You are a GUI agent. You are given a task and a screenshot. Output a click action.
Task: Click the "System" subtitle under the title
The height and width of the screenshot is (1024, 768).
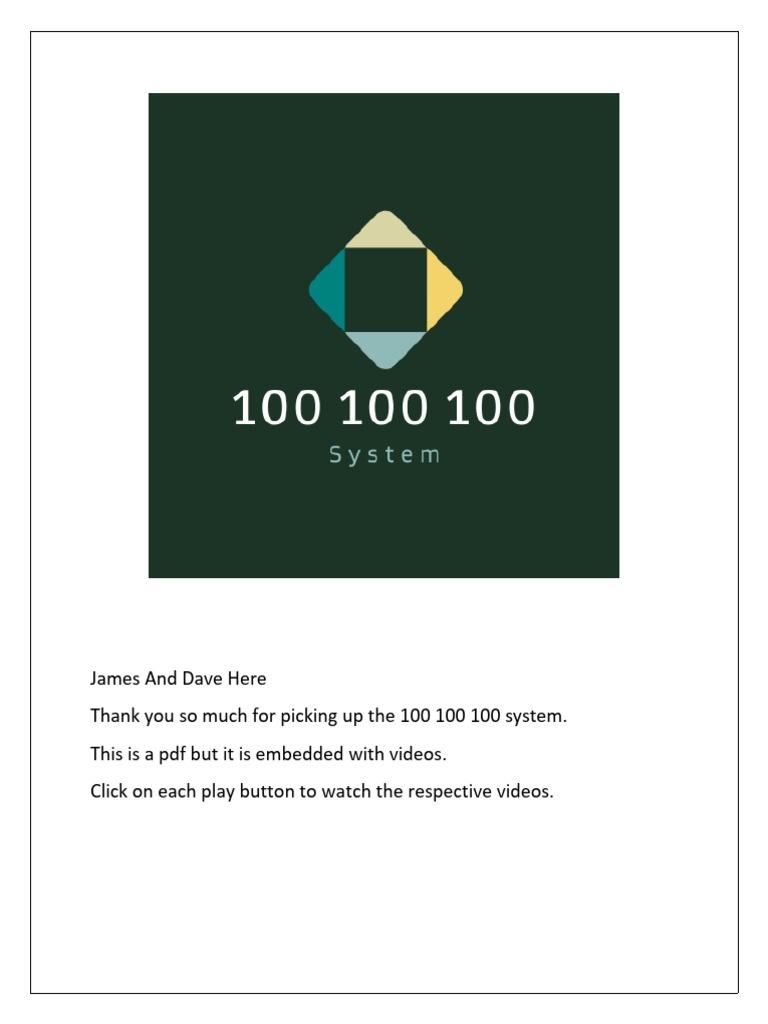(385, 455)
